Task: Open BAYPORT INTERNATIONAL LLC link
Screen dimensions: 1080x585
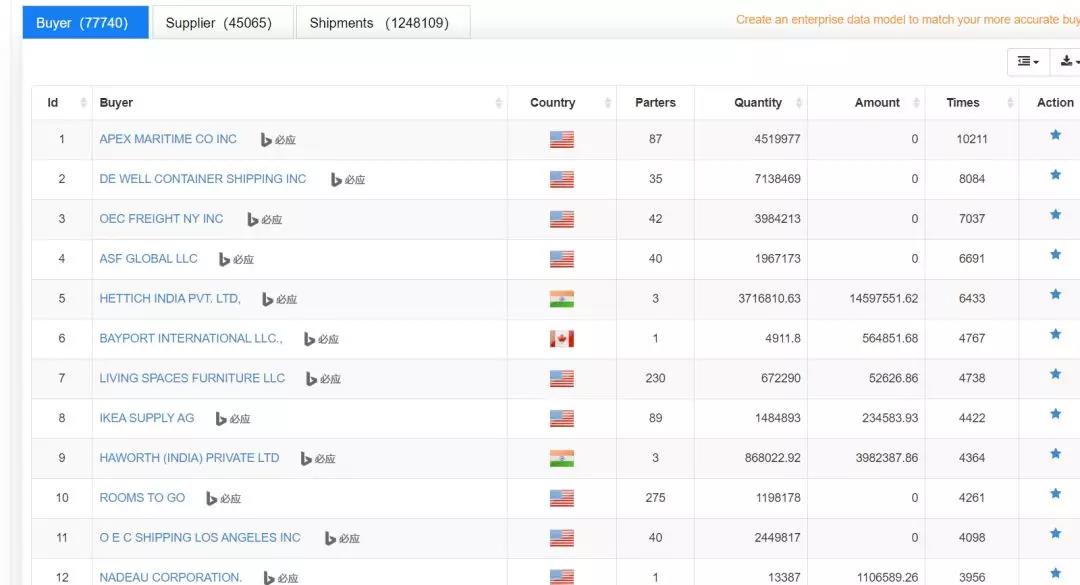Action: (191, 338)
